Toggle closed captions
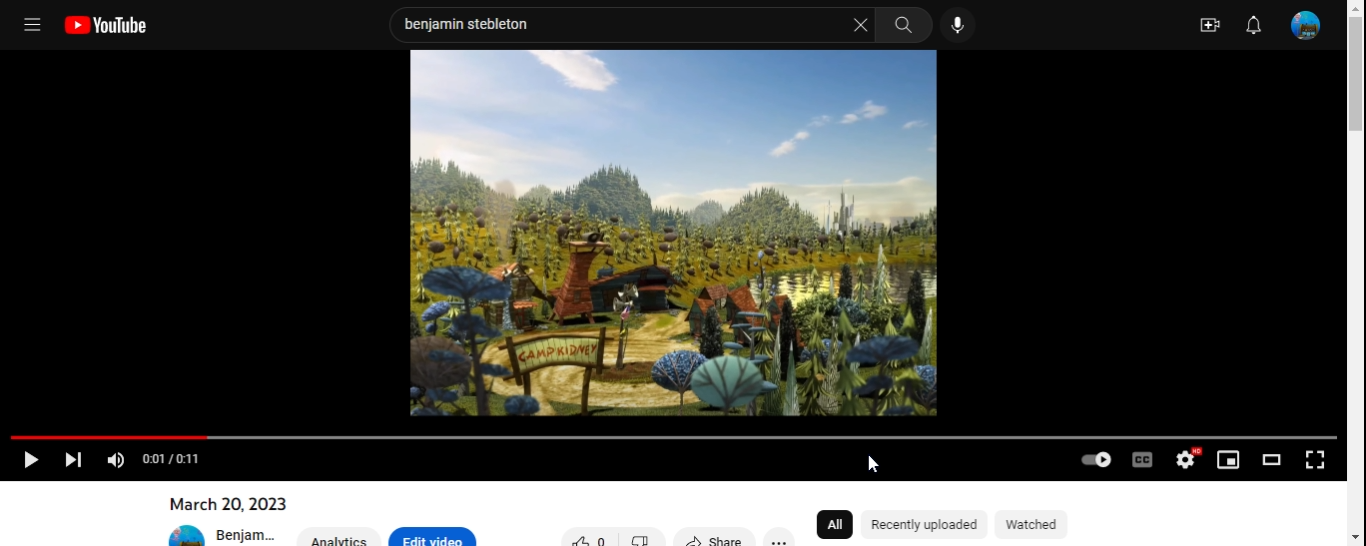The width and height of the screenshot is (1366, 546). pos(1142,460)
